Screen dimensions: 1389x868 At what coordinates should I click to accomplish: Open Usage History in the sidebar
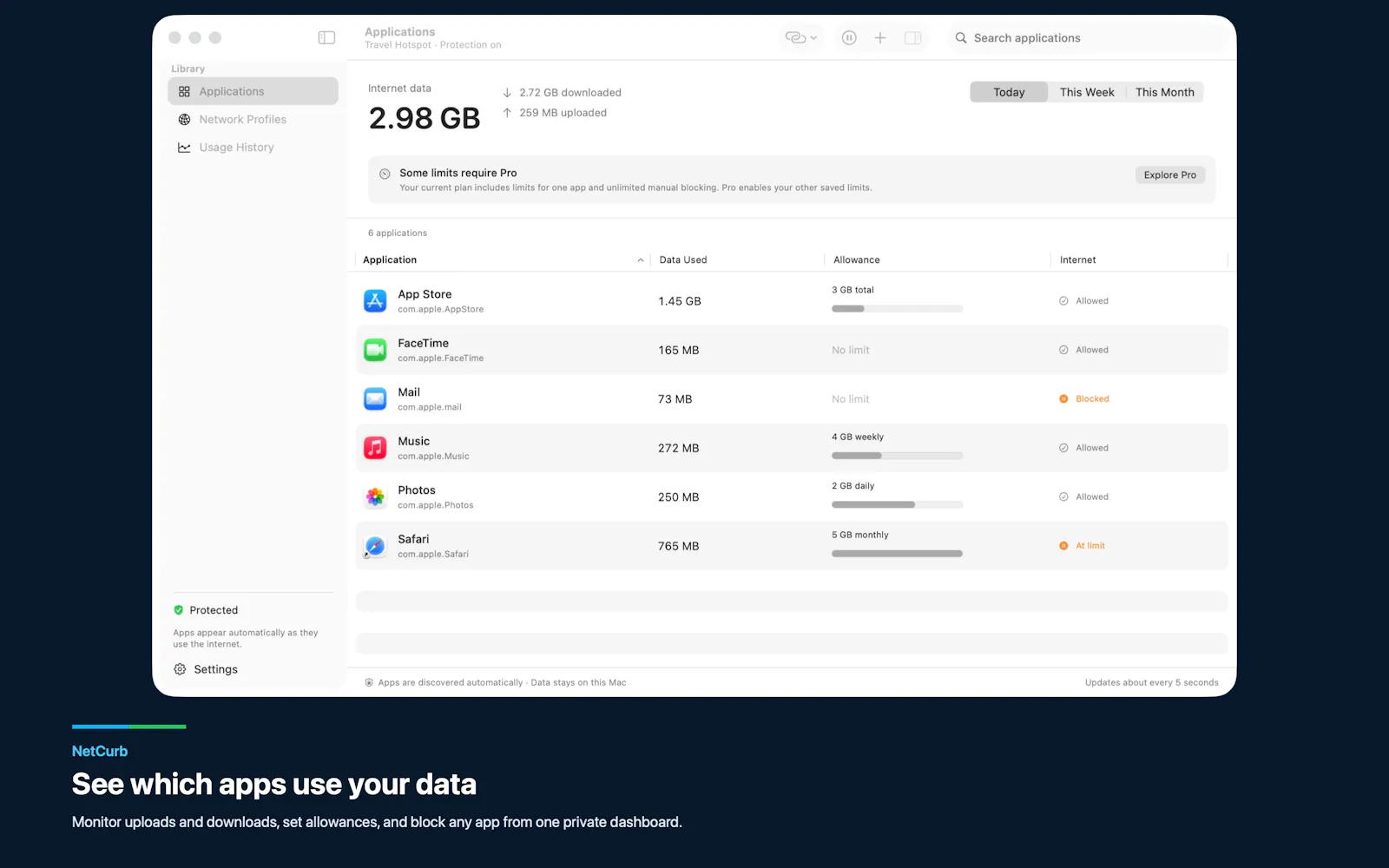[x=253, y=148]
